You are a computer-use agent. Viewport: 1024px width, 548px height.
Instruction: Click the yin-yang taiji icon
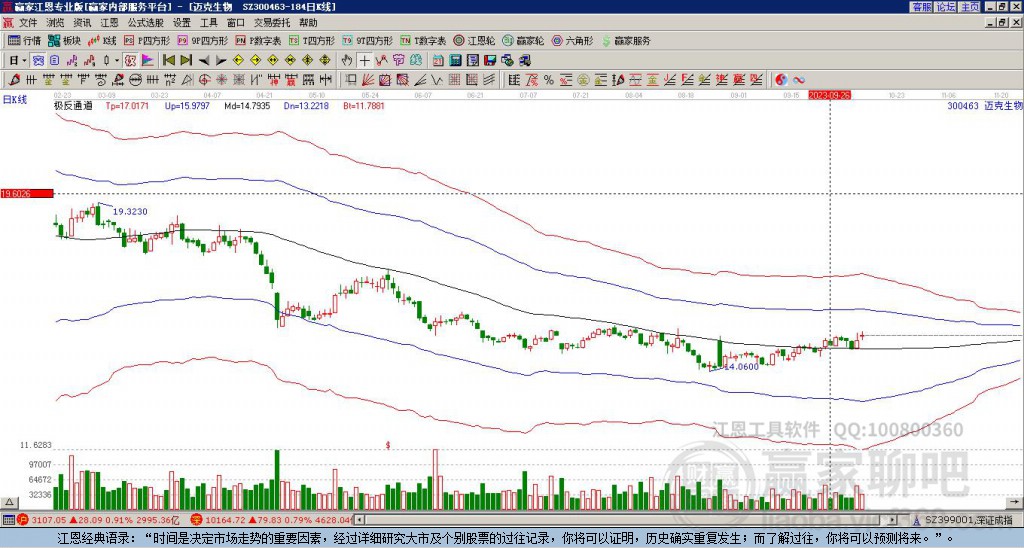(x=781, y=80)
